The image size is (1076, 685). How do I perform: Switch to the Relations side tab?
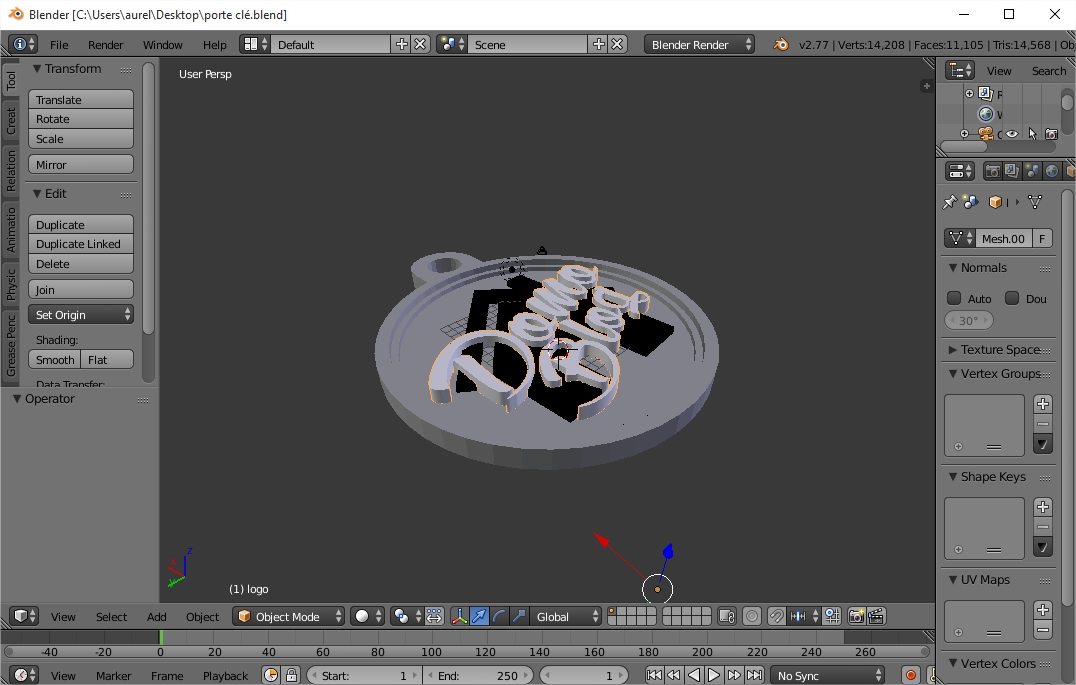11,170
